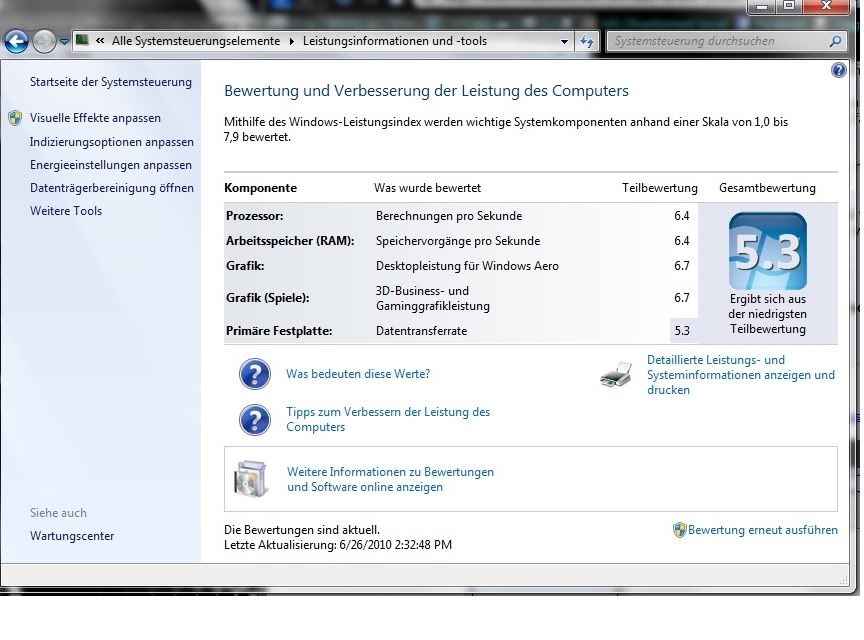Click the Datentransferrate description
The width and height of the screenshot is (864, 640).
click(x=422, y=331)
